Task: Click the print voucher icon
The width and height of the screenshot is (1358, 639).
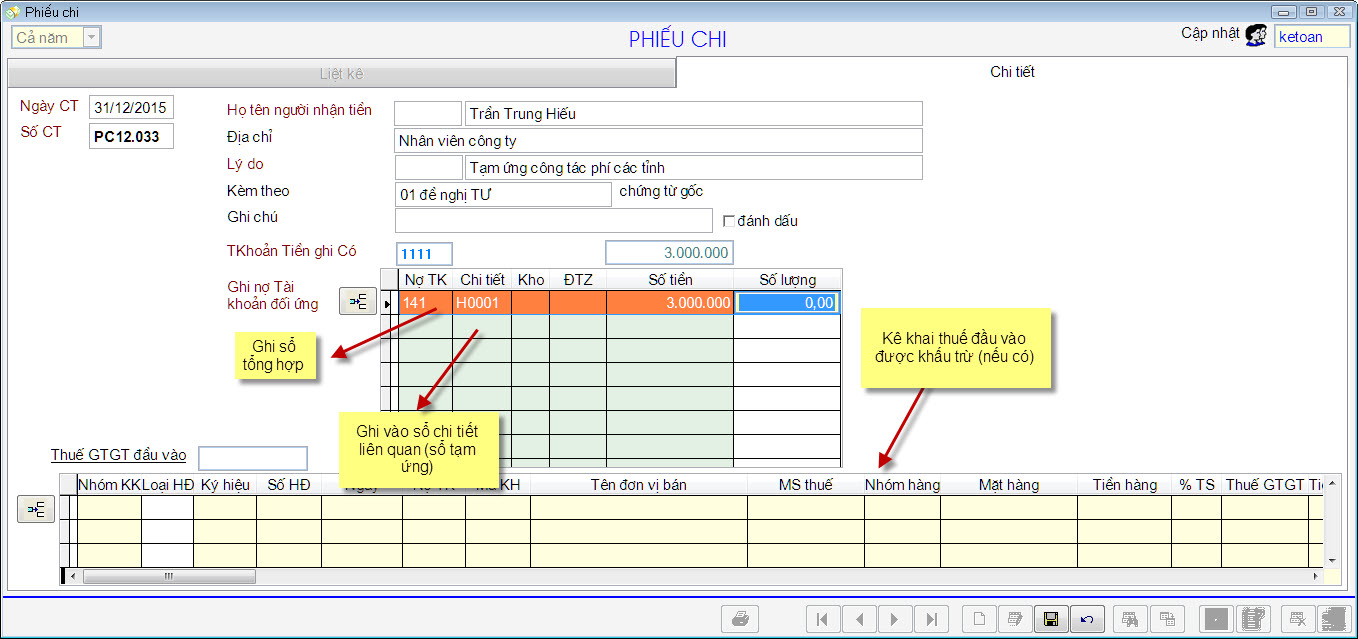Action: tap(740, 619)
